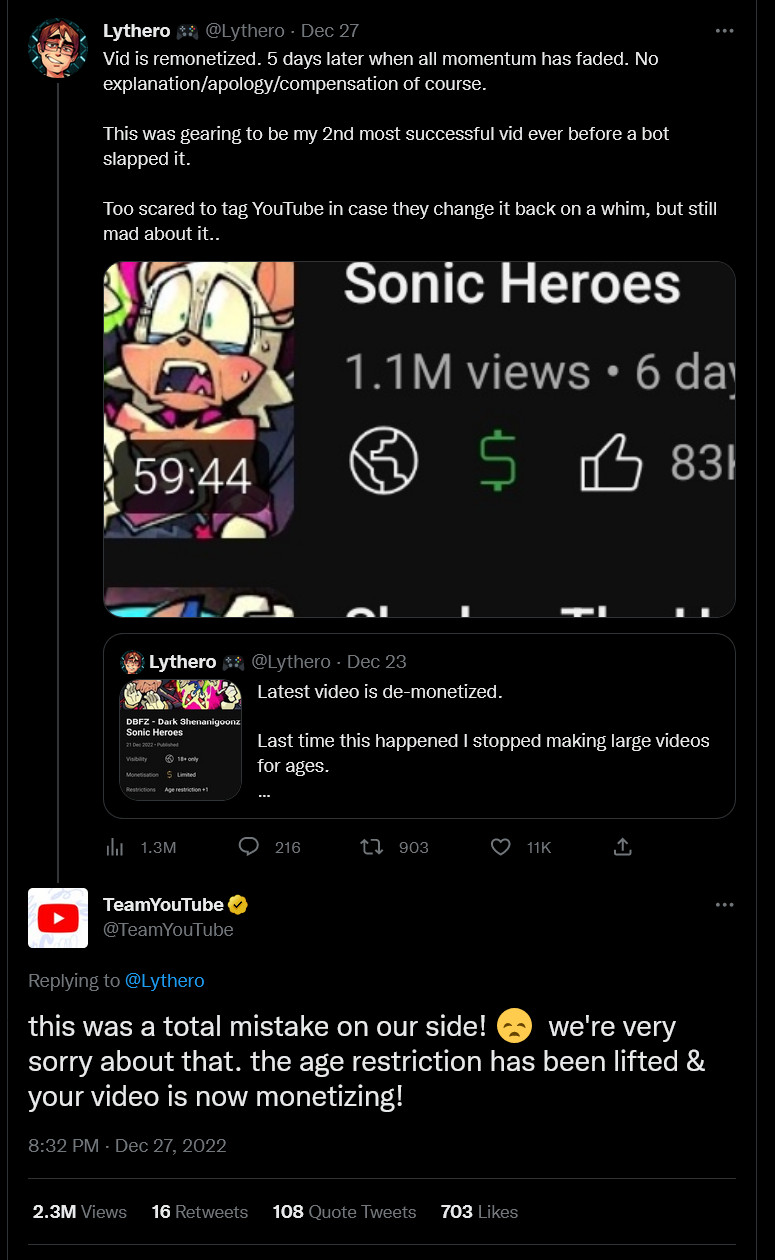This screenshot has width=775, height=1260.
Task: Click TeamYouTube's gold verified badge
Action: [238, 905]
